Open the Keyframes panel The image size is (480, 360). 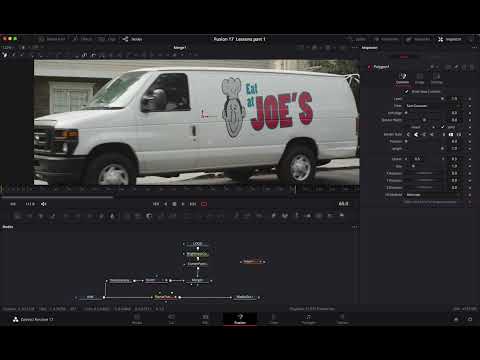coord(386,39)
